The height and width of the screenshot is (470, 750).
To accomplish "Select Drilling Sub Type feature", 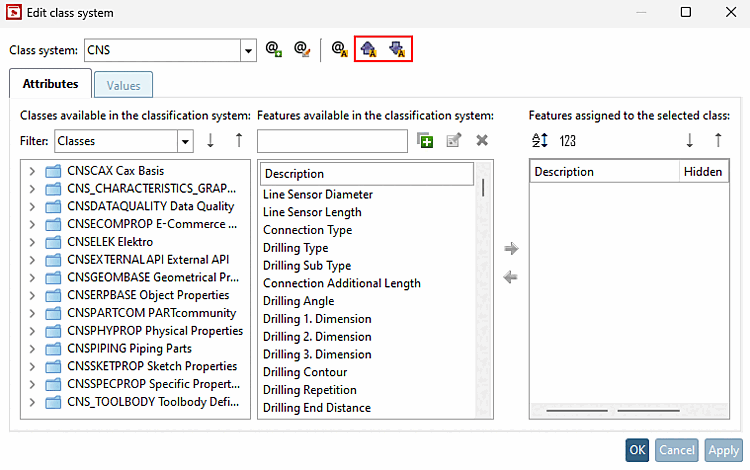I will click(x=307, y=266).
